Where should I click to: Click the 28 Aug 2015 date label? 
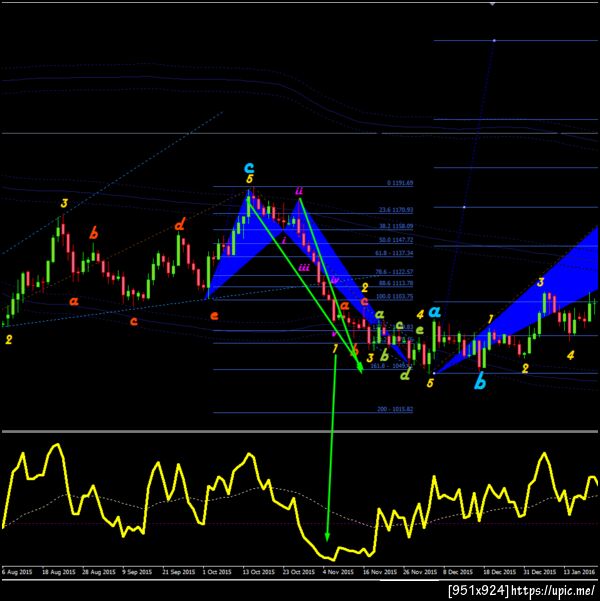tap(99, 572)
